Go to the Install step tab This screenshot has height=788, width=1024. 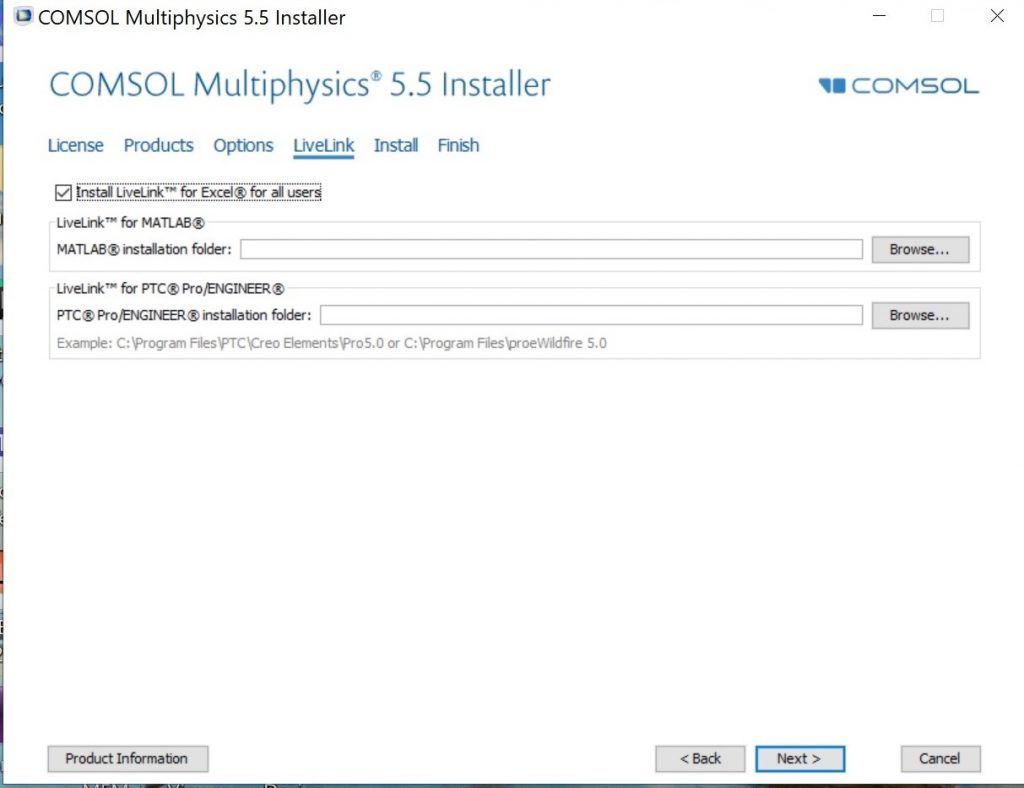pyautogui.click(x=396, y=145)
